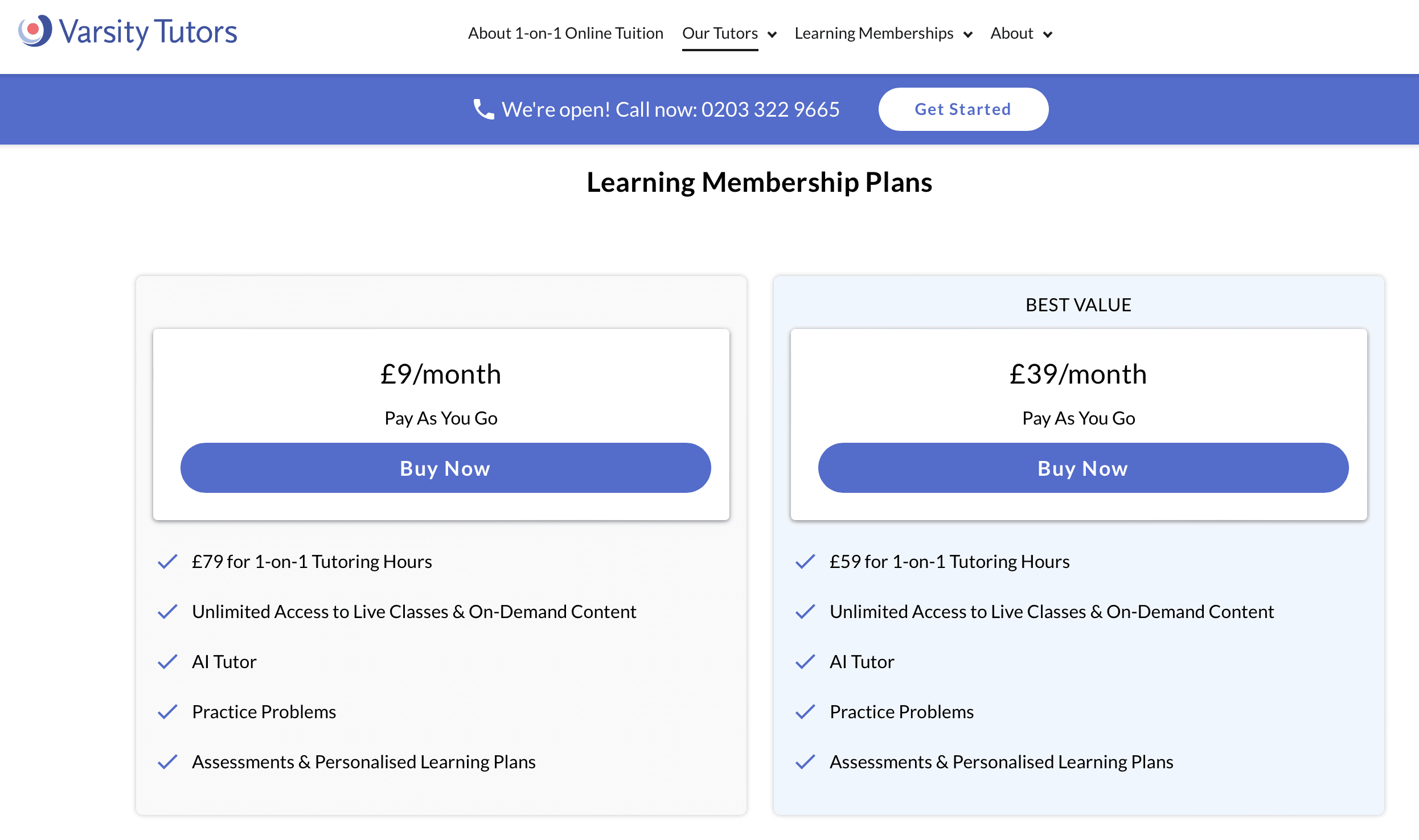Click the BEST VALUE label
The height and width of the screenshot is (840, 1419).
[1078, 304]
